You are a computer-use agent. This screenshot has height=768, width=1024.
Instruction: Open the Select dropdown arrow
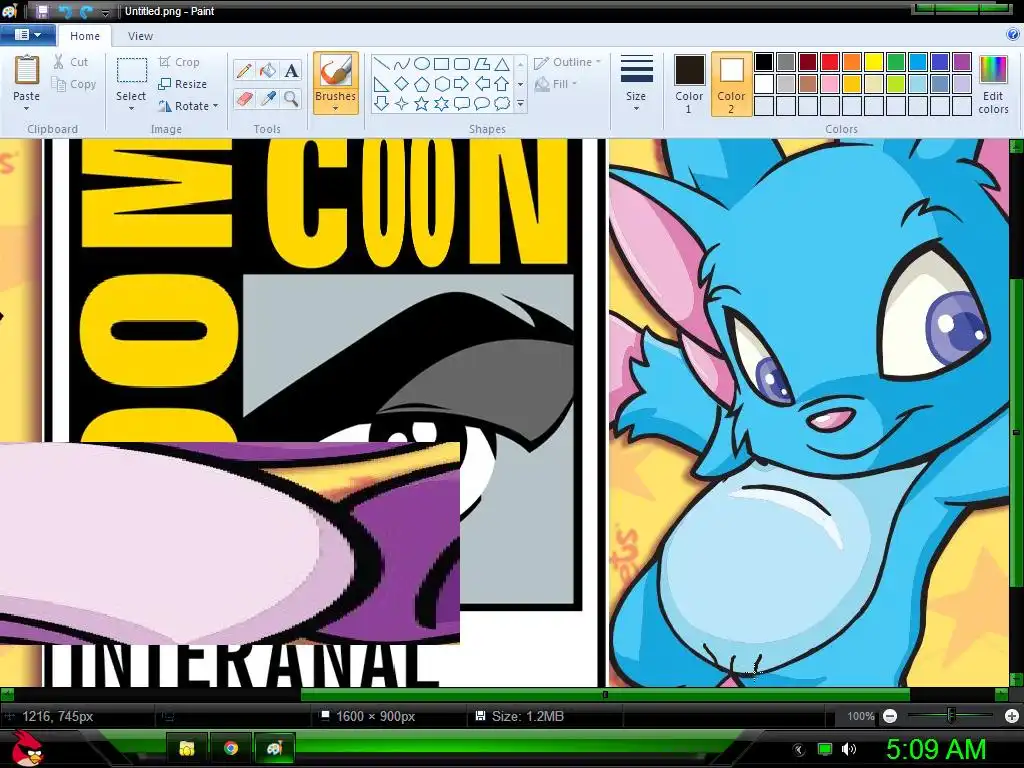click(131, 108)
